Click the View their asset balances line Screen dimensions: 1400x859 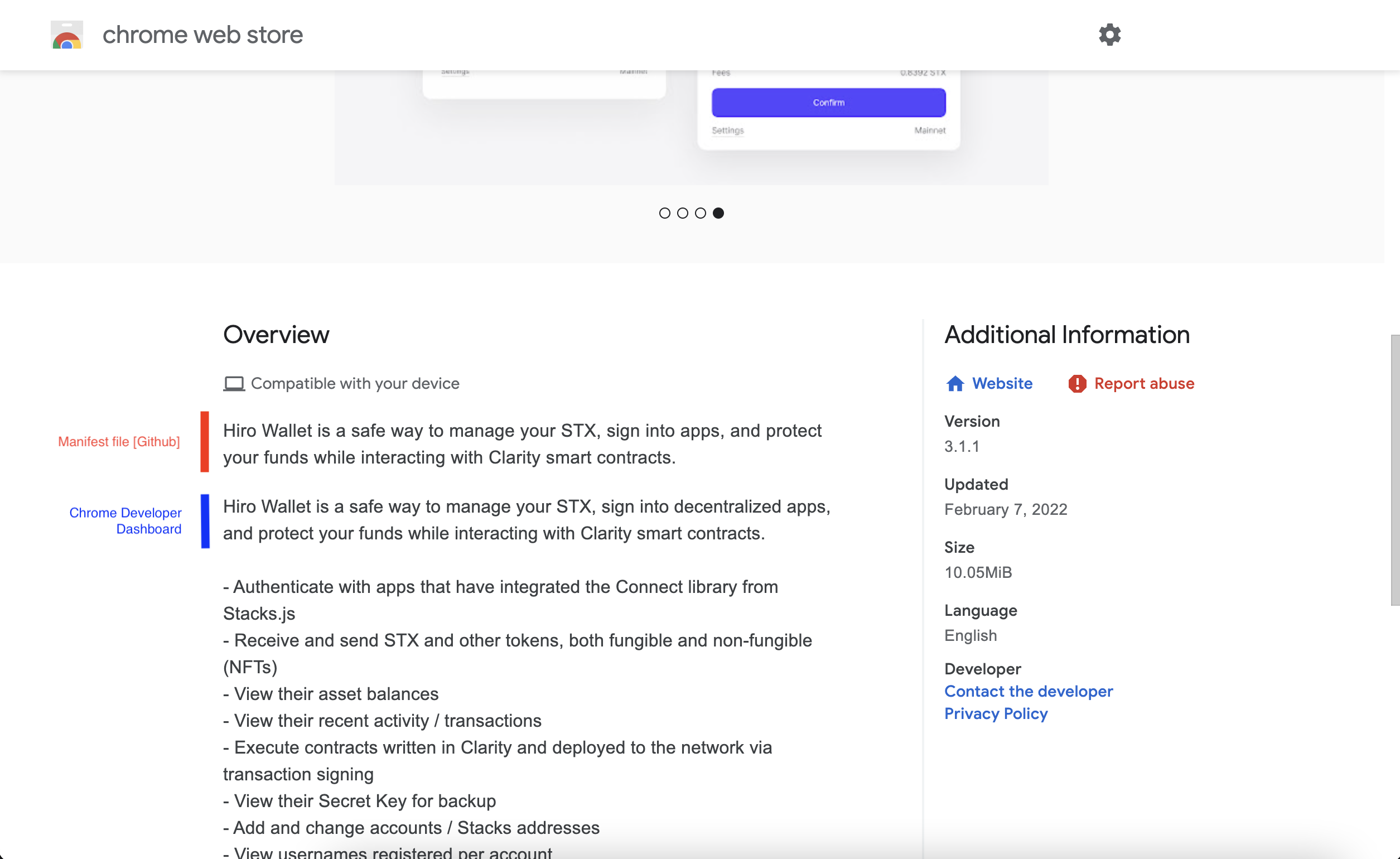tap(331, 694)
